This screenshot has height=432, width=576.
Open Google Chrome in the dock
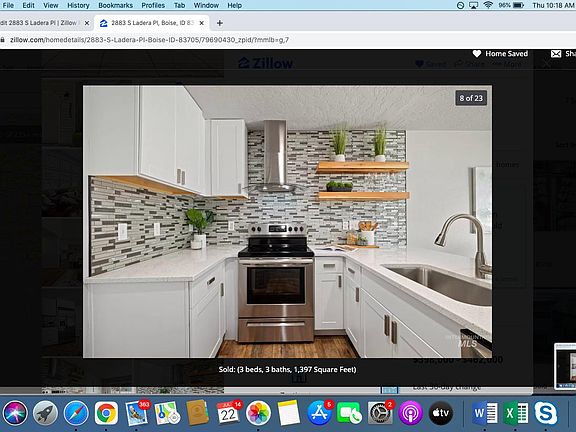tap(107, 413)
